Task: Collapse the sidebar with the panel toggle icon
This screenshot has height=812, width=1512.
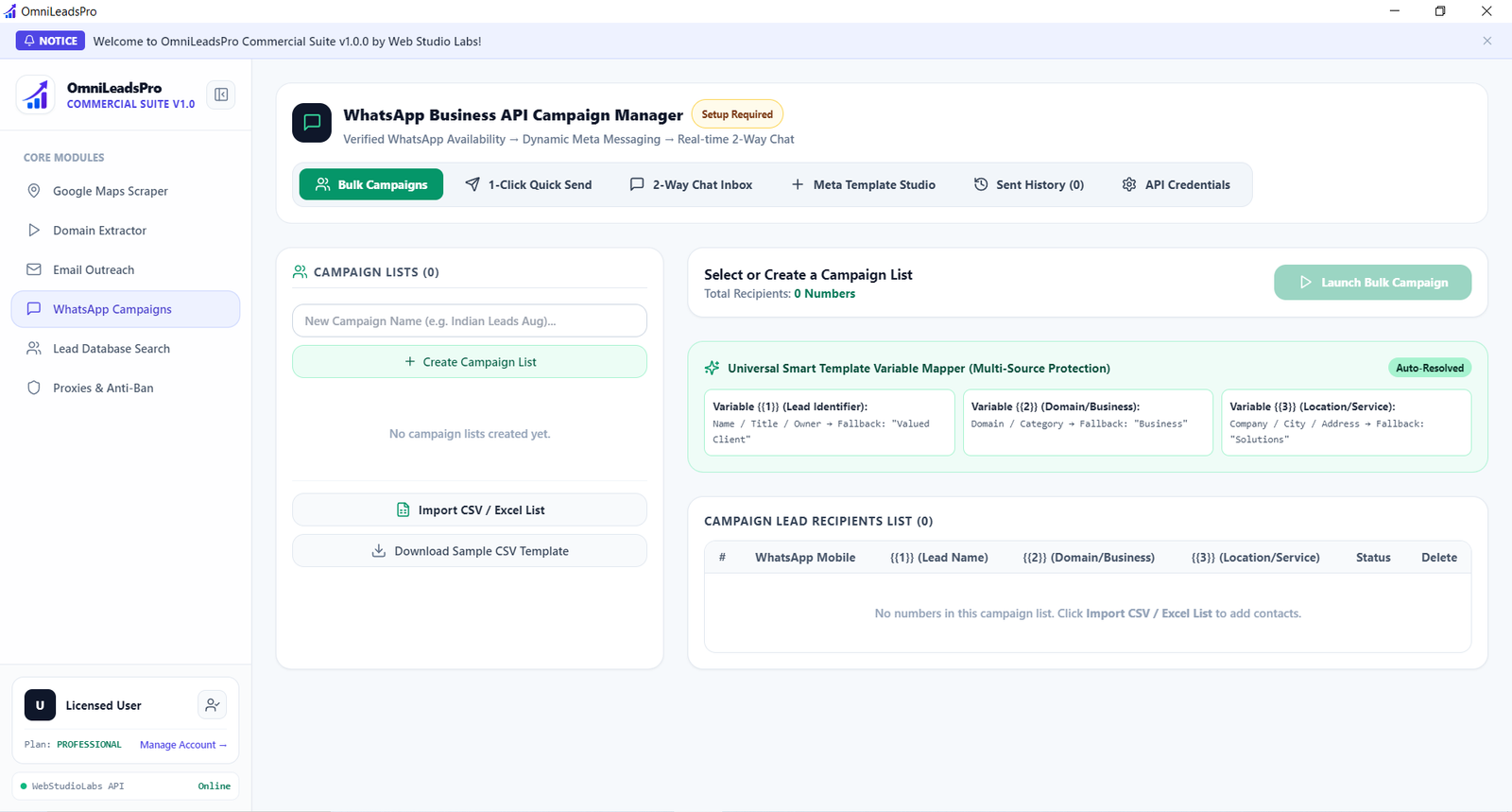Action: point(221,95)
